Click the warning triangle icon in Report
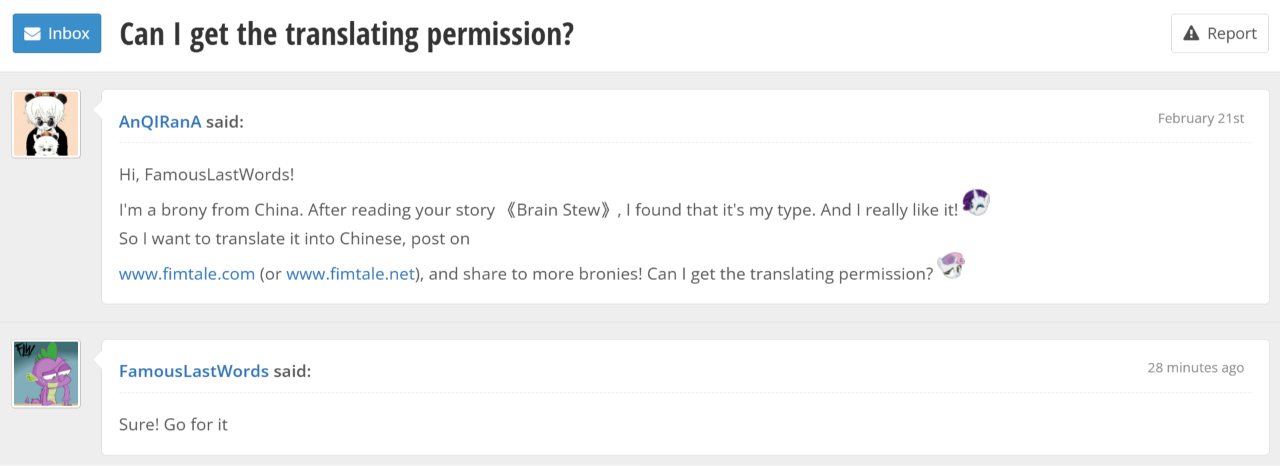The image size is (1280, 466). 1190,34
